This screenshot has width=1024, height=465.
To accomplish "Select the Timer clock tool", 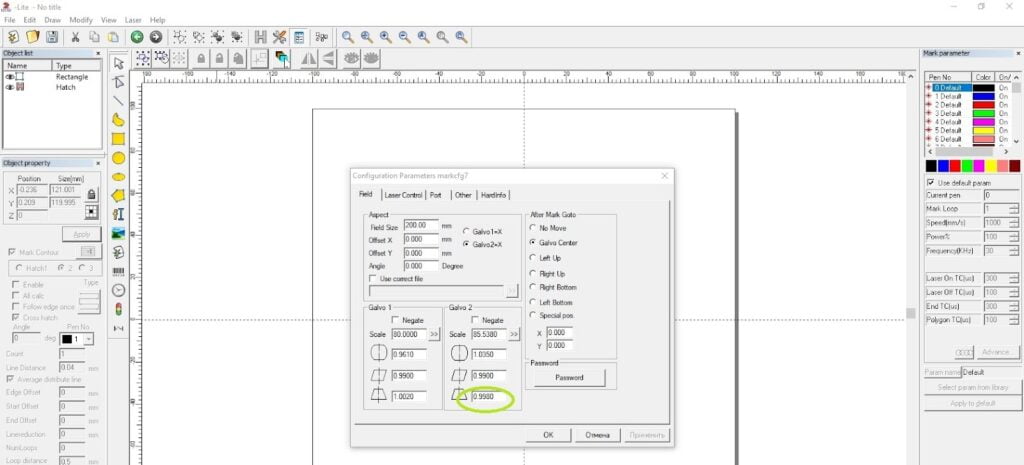I will pyautogui.click(x=118, y=290).
